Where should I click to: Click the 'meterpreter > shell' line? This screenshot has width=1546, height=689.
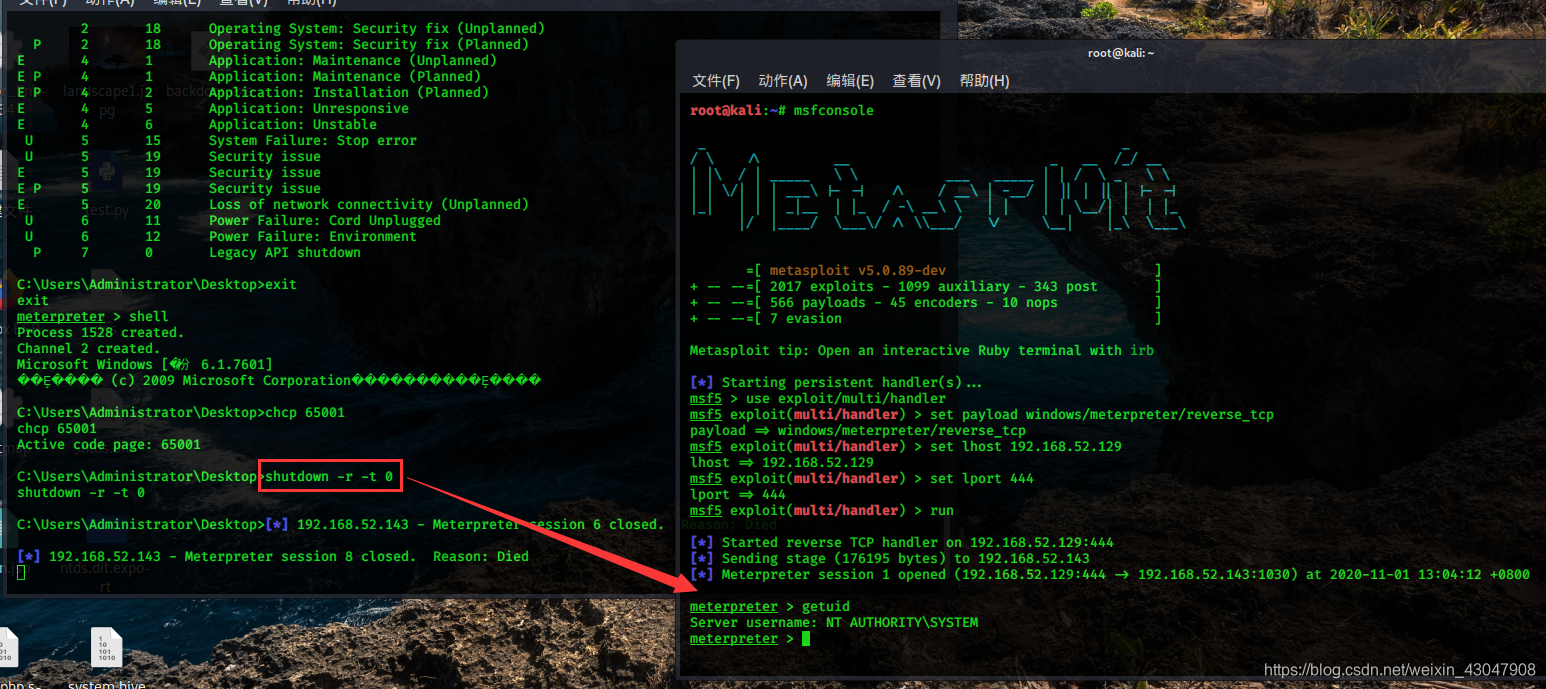pos(93,316)
